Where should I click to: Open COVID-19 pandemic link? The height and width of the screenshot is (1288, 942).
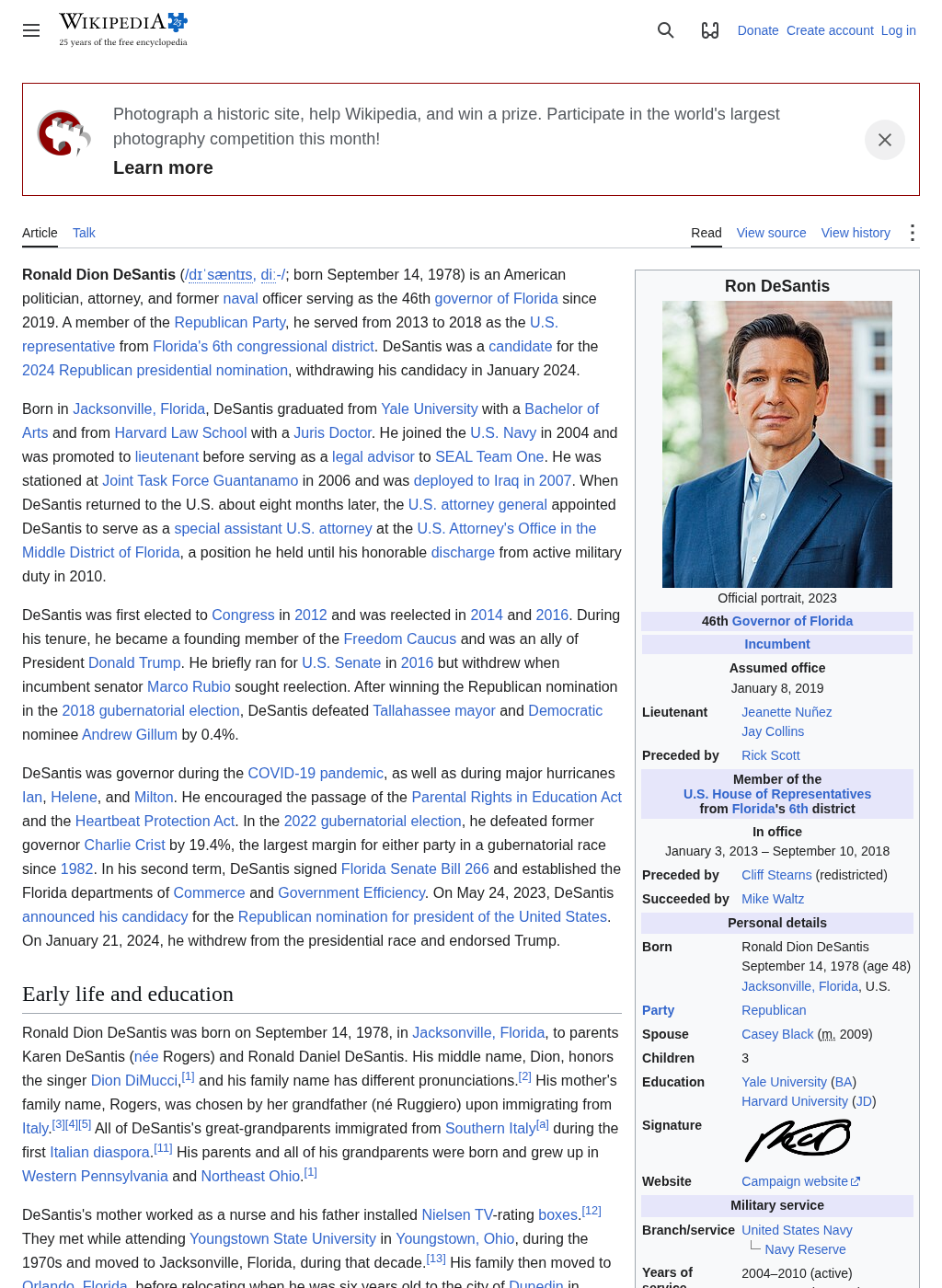316,773
